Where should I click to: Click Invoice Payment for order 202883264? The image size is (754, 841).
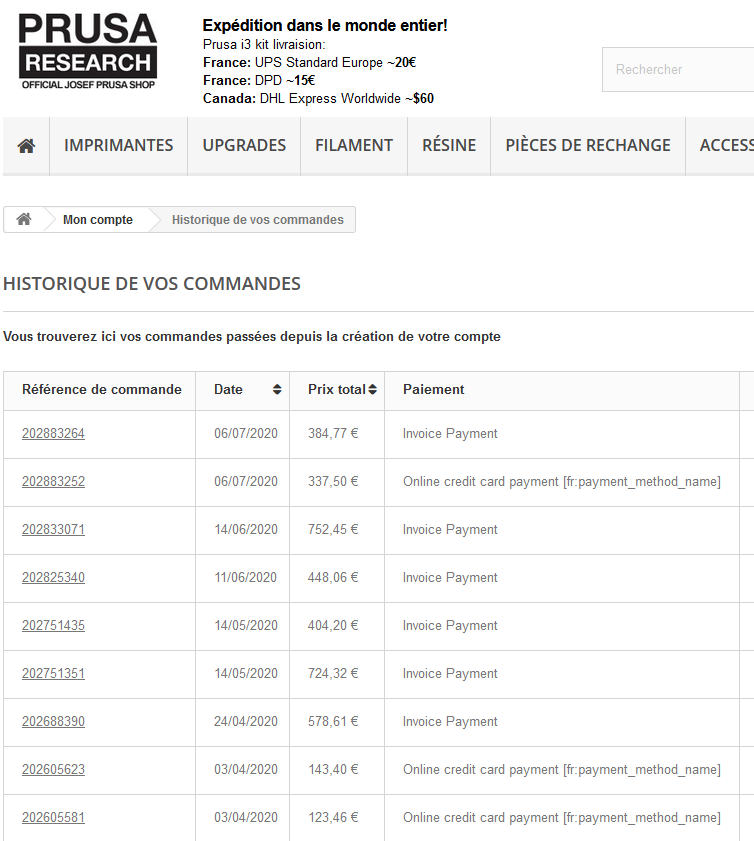[x=450, y=433]
